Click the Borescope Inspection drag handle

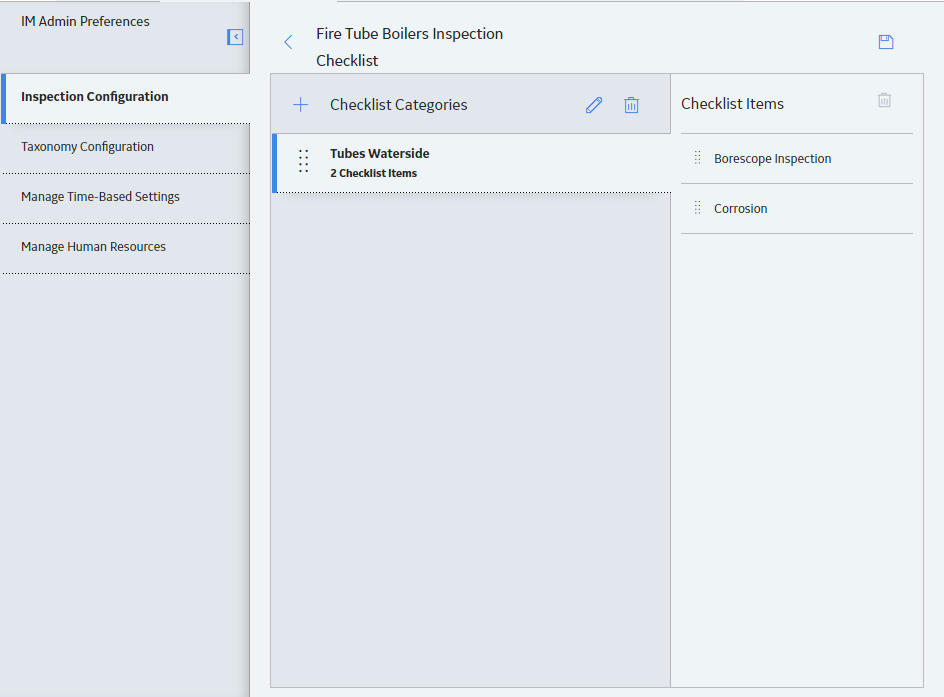click(x=697, y=158)
